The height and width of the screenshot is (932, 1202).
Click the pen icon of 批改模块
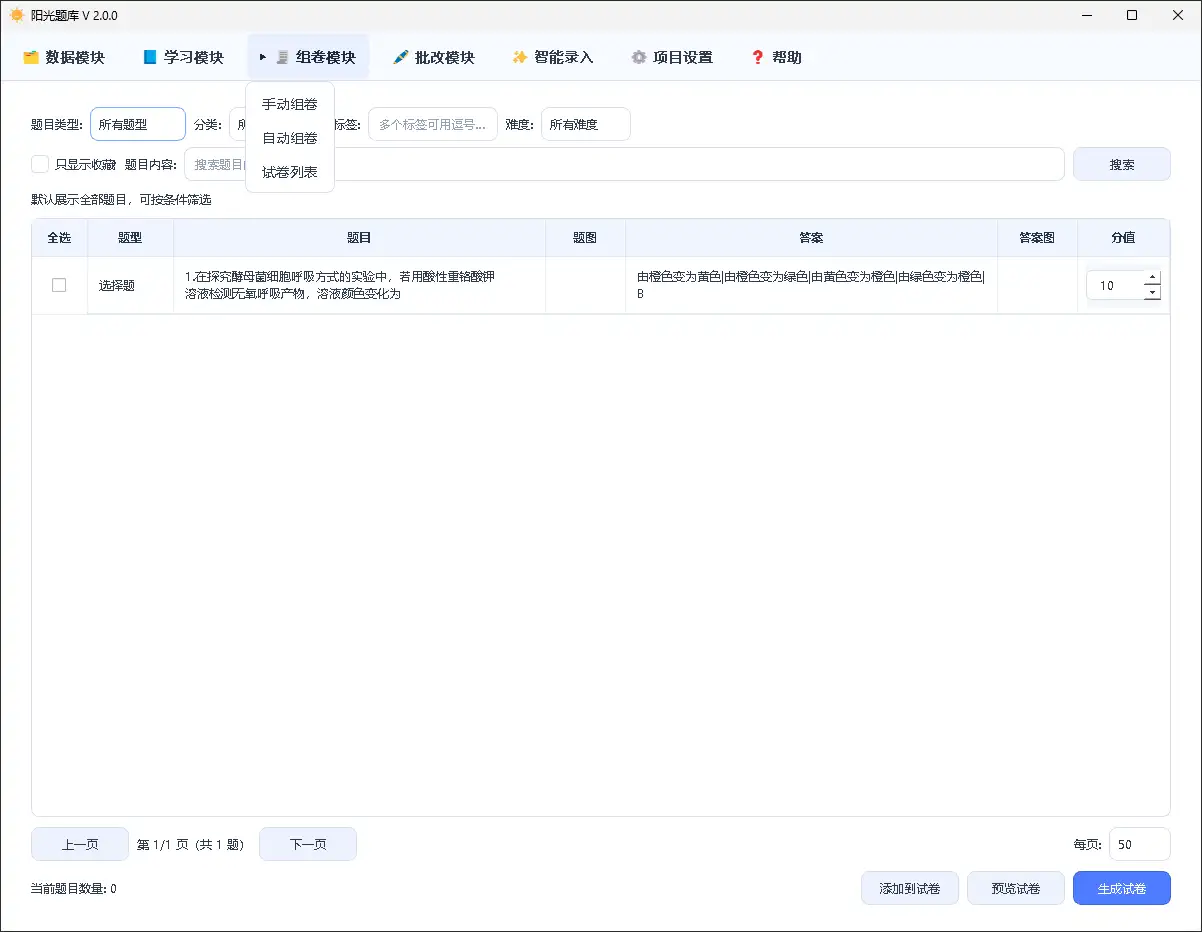pos(401,58)
